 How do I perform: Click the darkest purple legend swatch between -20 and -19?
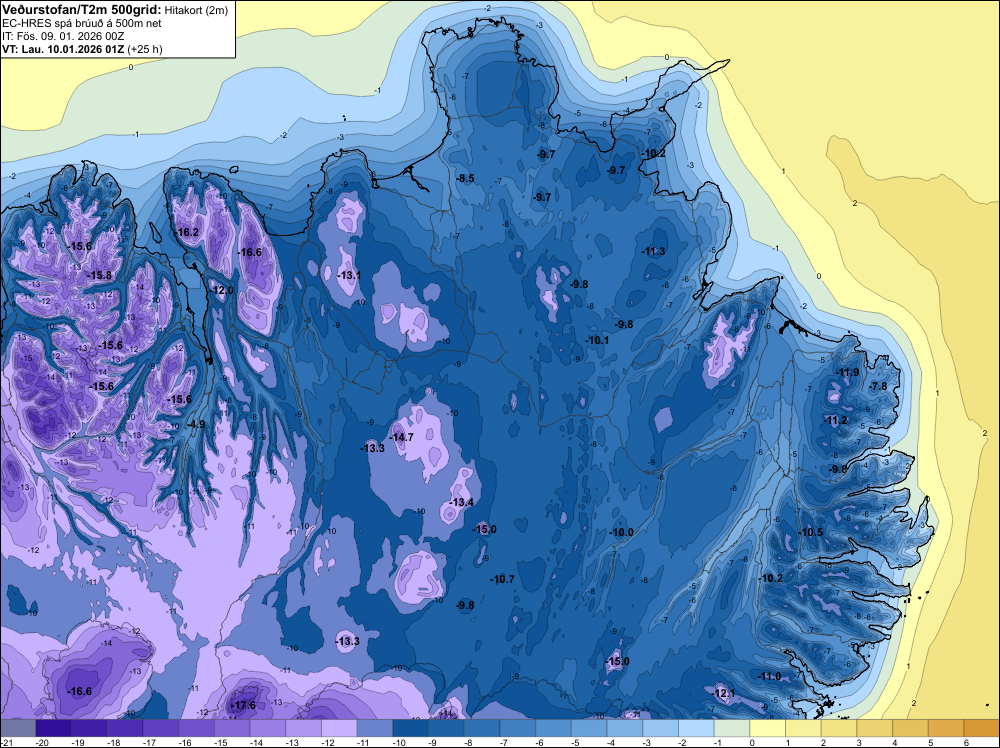pyautogui.click(x=54, y=728)
